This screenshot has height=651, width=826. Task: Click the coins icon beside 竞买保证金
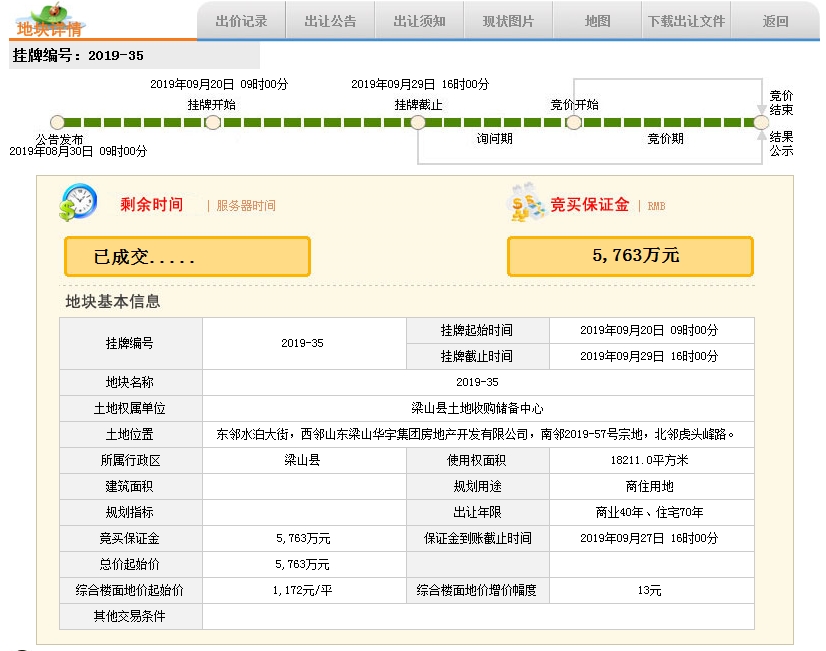point(526,202)
